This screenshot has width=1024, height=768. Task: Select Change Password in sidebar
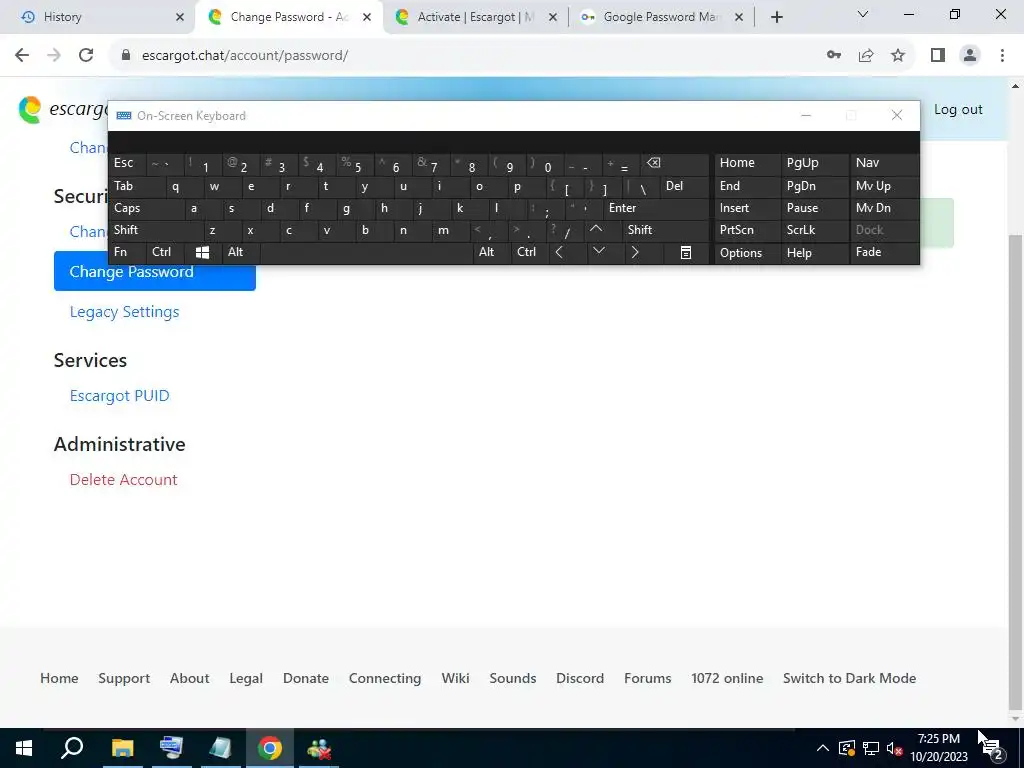pos(155,271)
